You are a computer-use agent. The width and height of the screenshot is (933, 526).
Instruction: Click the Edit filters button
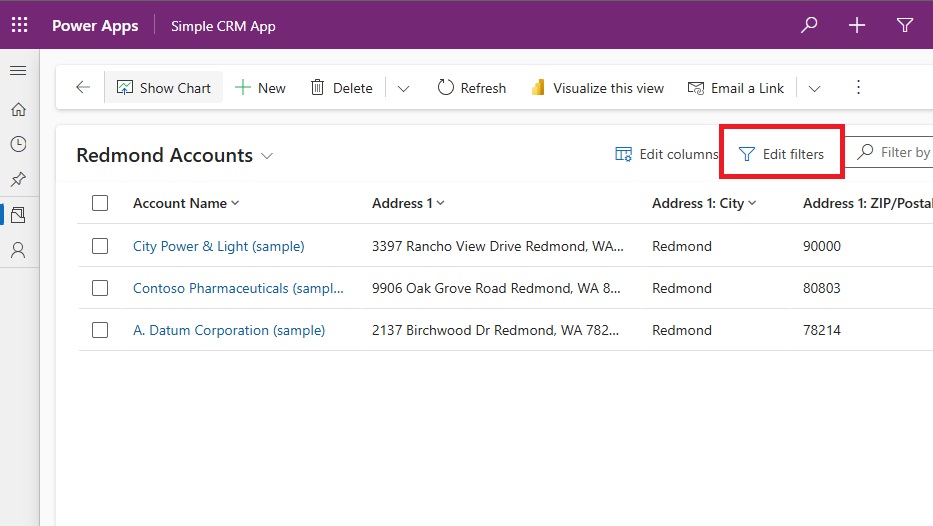pos(781,154)
